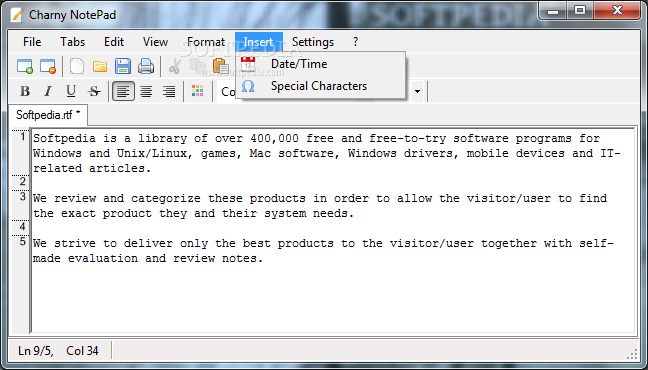
Task: Minimize the Charny NotePad window
Action: 553,10
